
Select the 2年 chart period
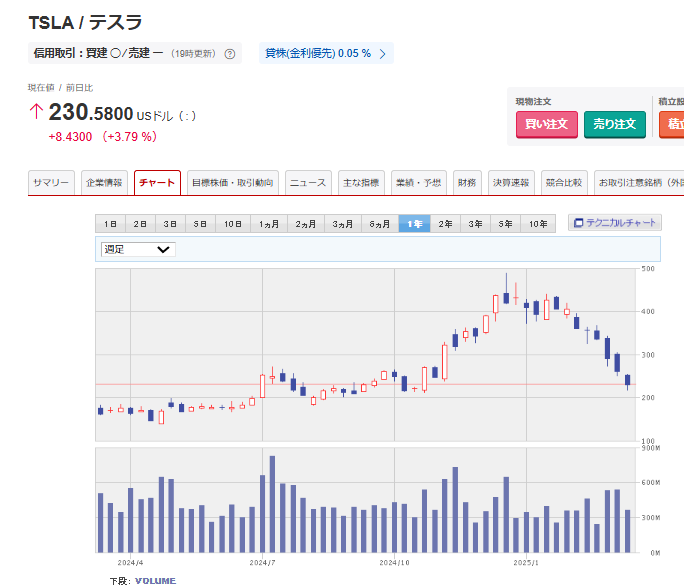click(x=445, y=224)
